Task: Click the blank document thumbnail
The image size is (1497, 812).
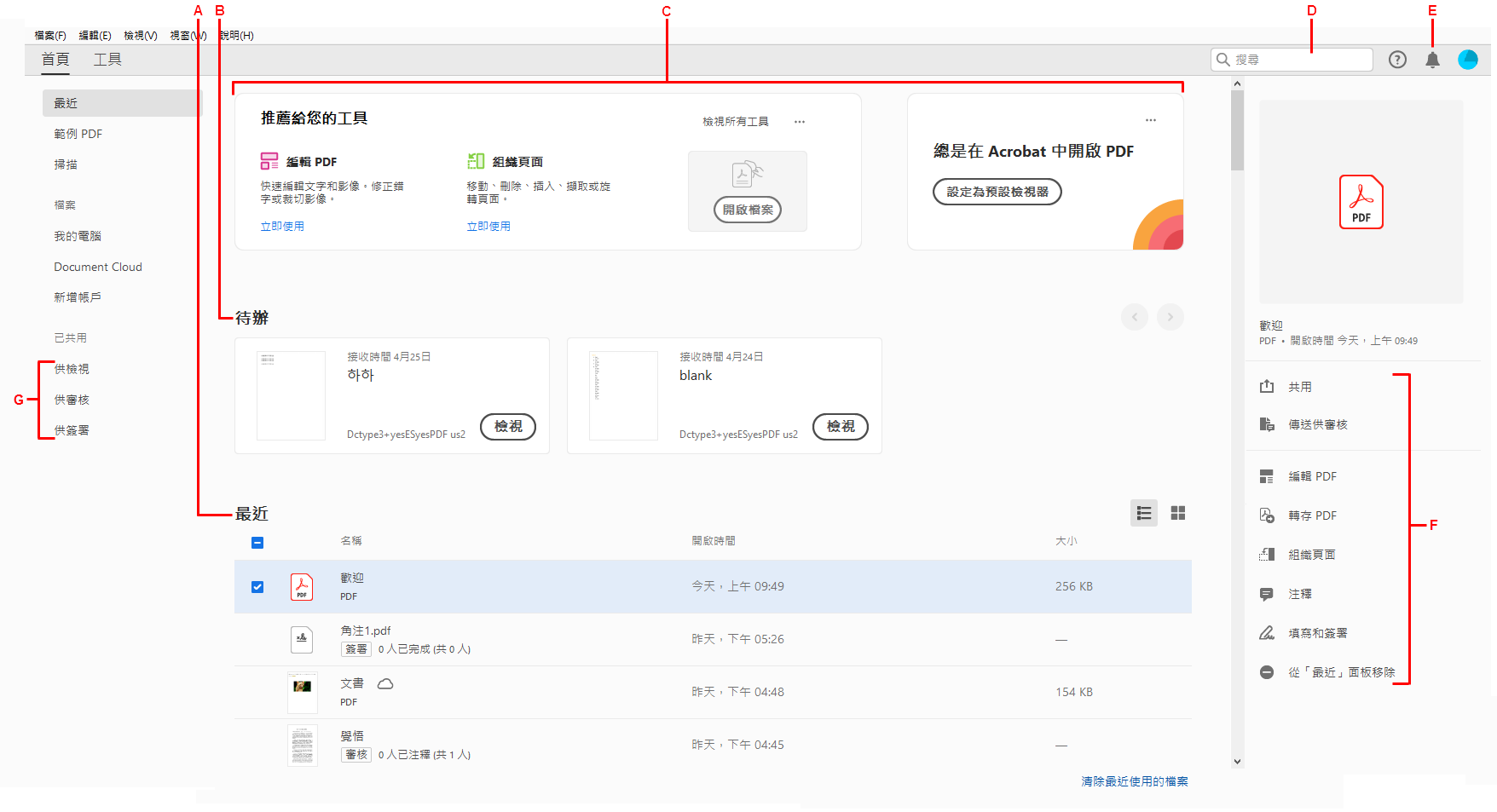Action: point(623,395)
